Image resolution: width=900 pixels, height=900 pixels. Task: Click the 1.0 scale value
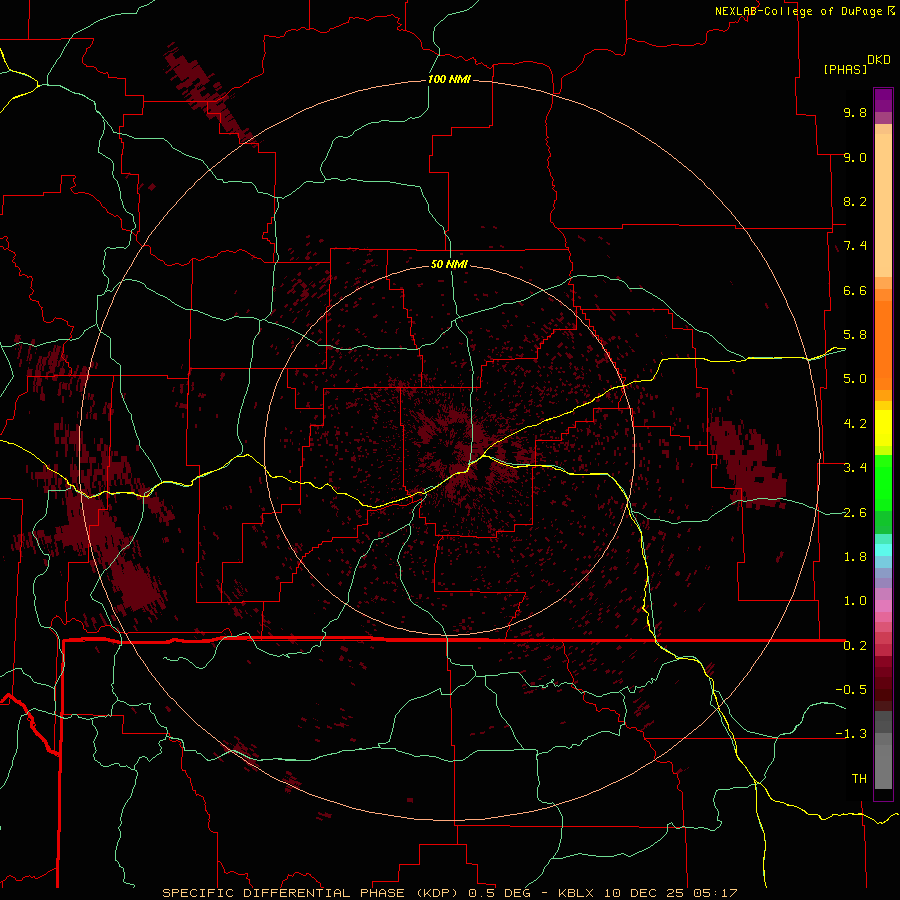pos(855,601)
